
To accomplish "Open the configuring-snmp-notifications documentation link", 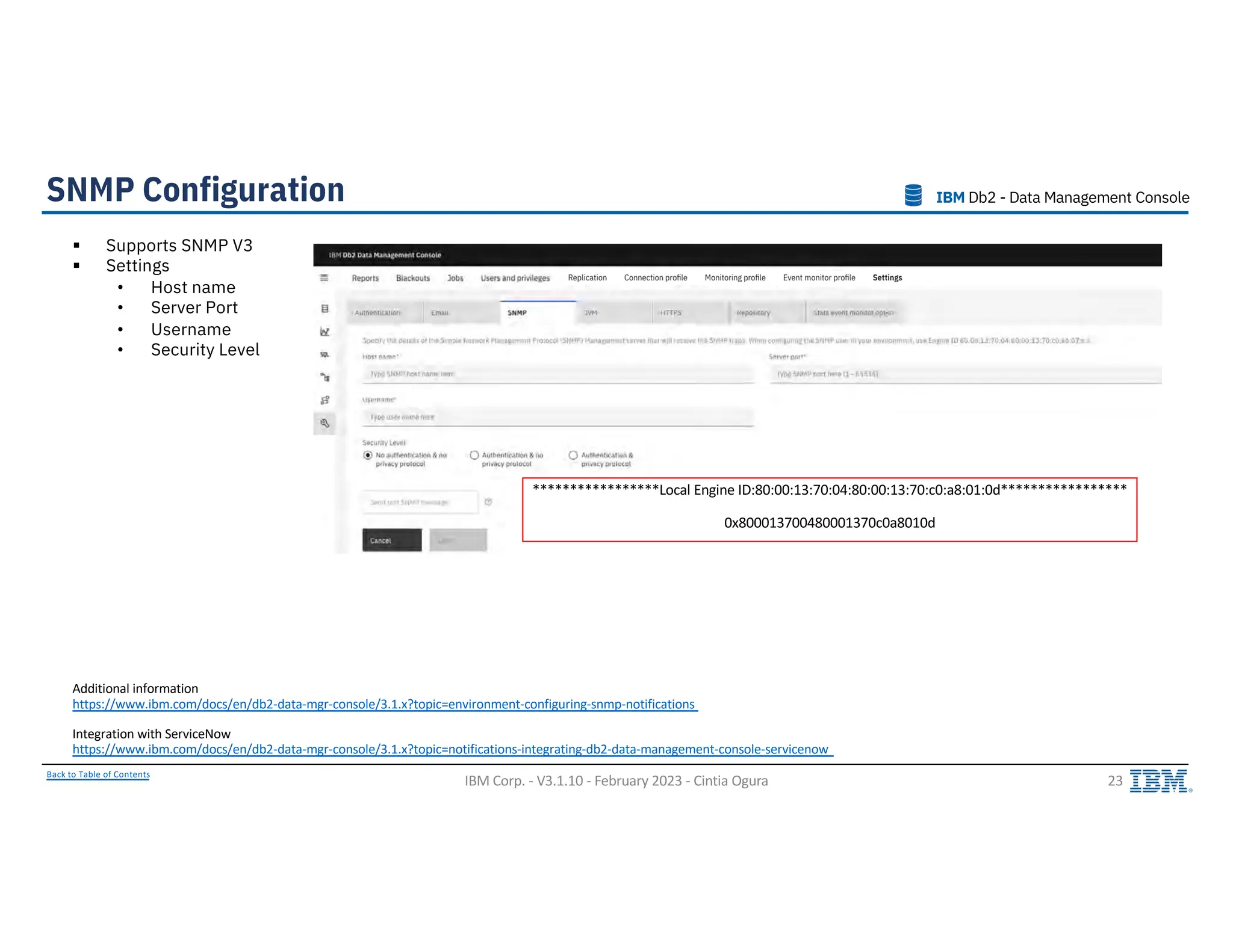I will [385, 705].
